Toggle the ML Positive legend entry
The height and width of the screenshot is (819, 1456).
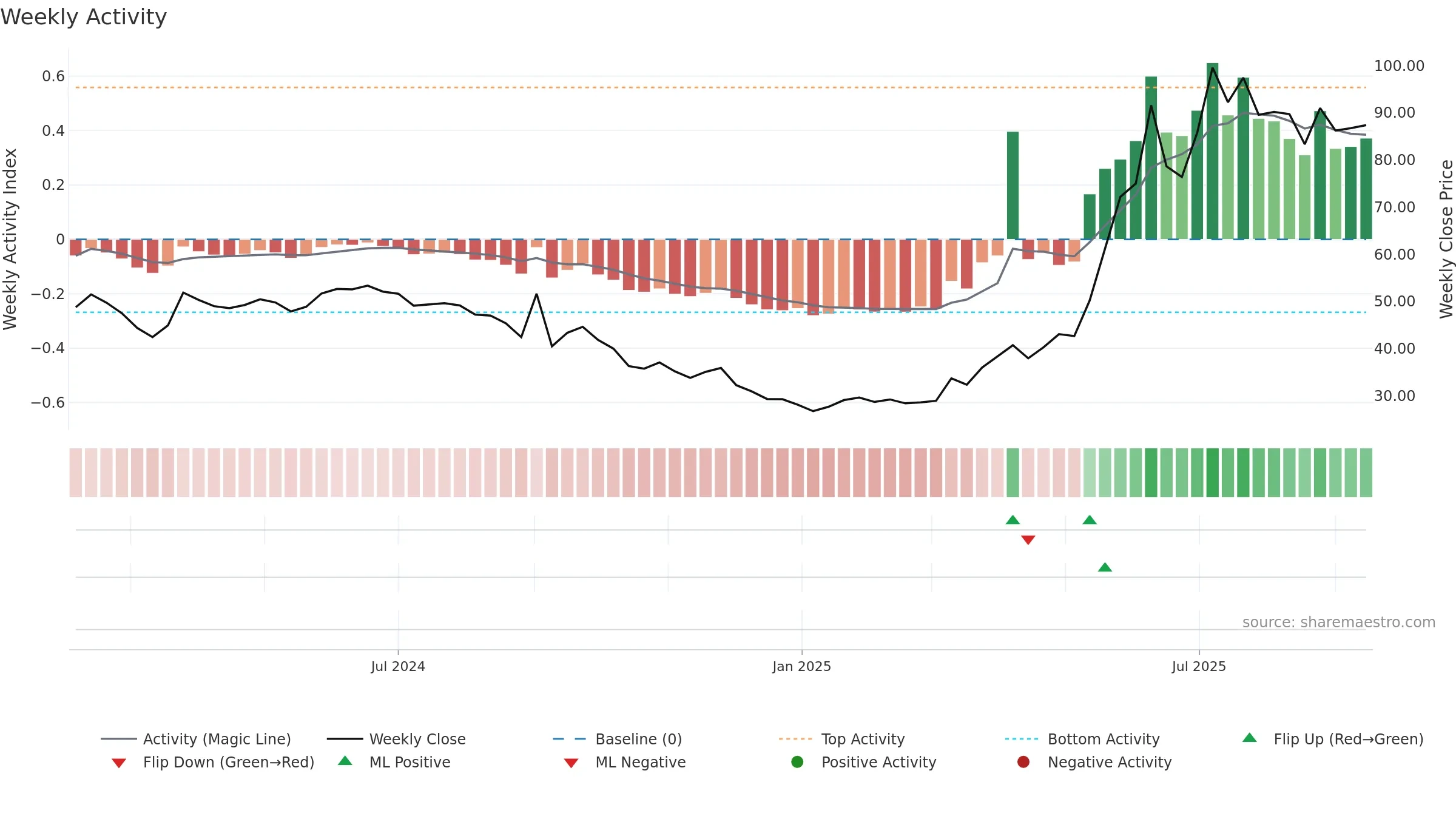(x=394, y=762)
